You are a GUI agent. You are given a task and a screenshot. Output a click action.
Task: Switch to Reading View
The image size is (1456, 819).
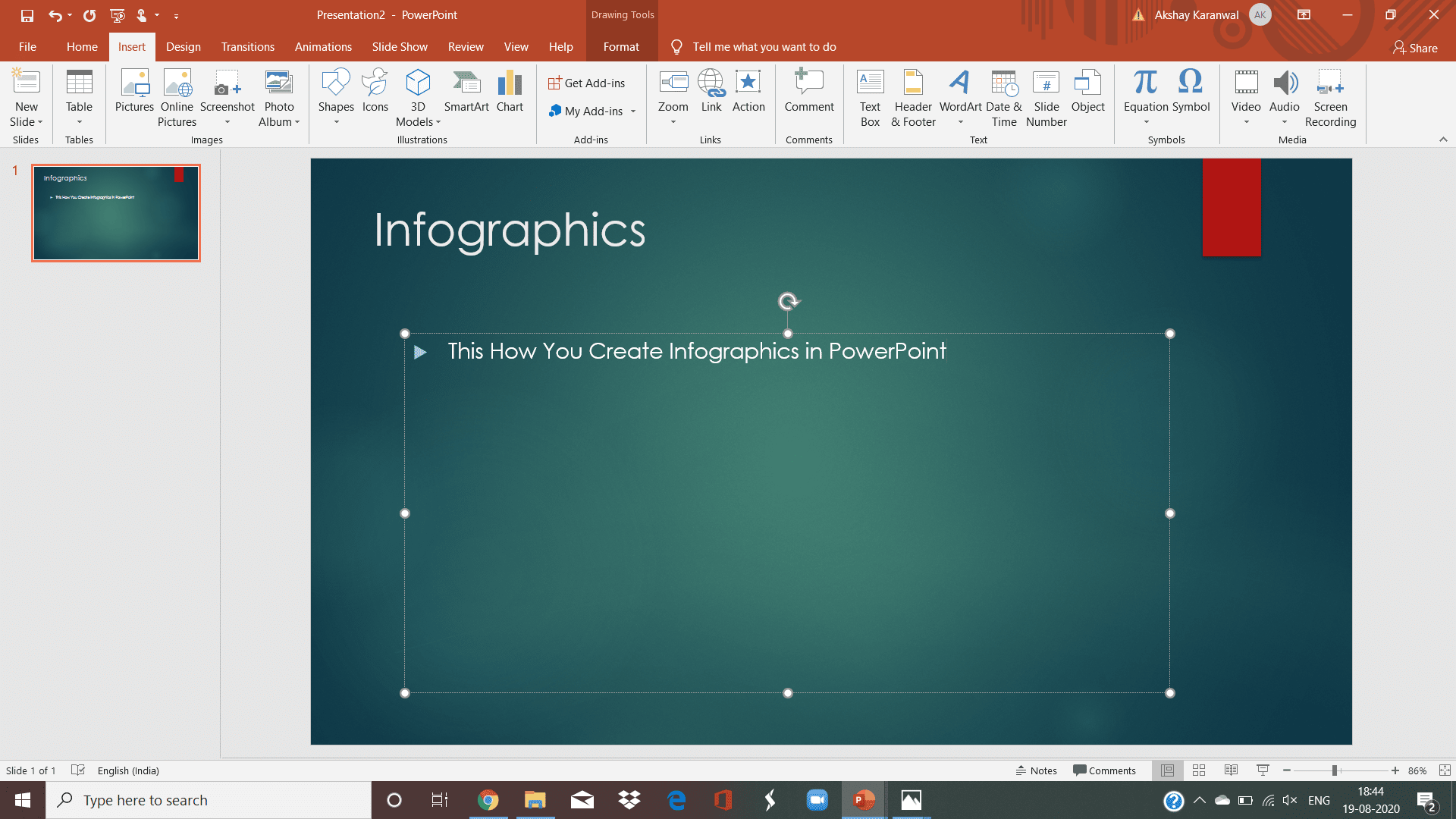[x=1231, y=770]
